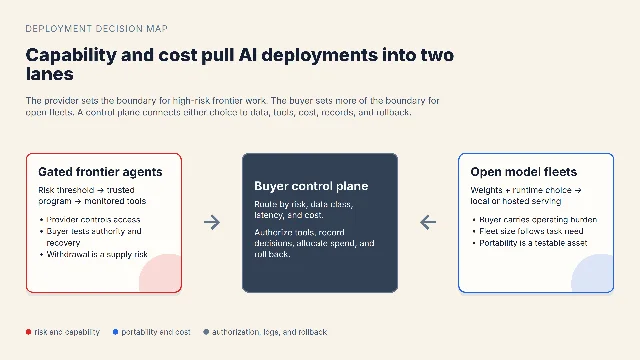Viewport: 640px width, 360px height.
Task: Click the 'Buyer control plane' card heading
Action: (311, 186)
